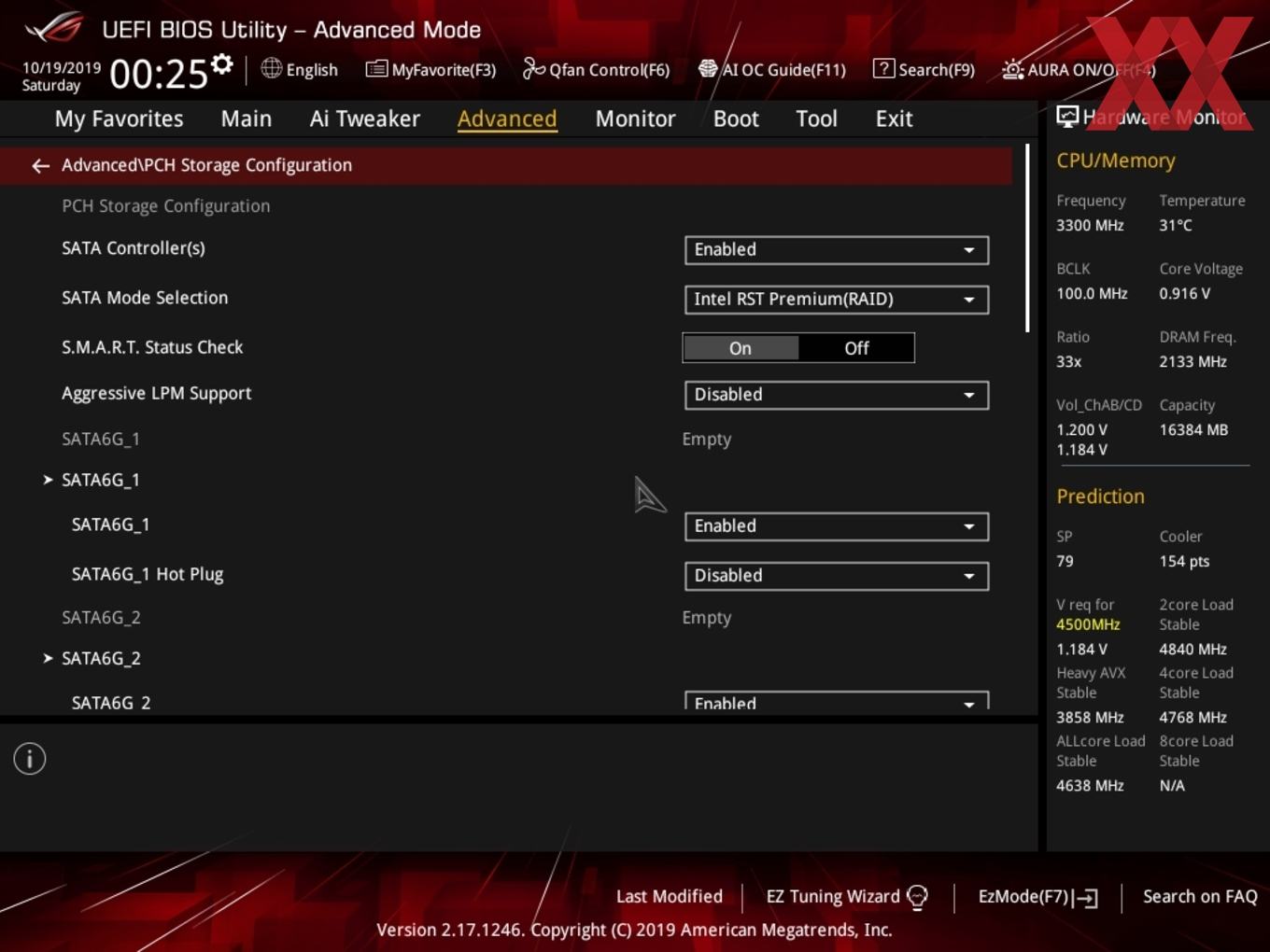Open SATA Controller(s) dropdown
Viewport: 1270px width, 952px height.
[x=837, y=250]
